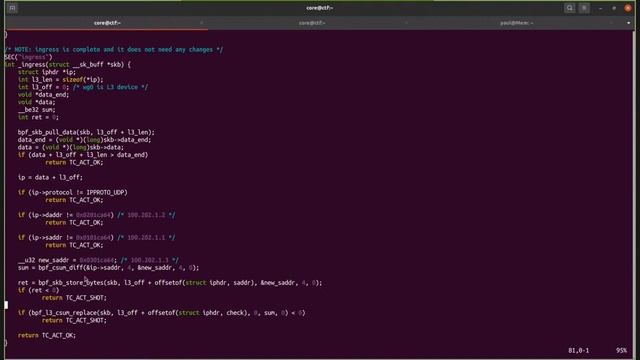Click the 'void *data;' declaration
Screen dimensions: 640x360
[36, 102]
